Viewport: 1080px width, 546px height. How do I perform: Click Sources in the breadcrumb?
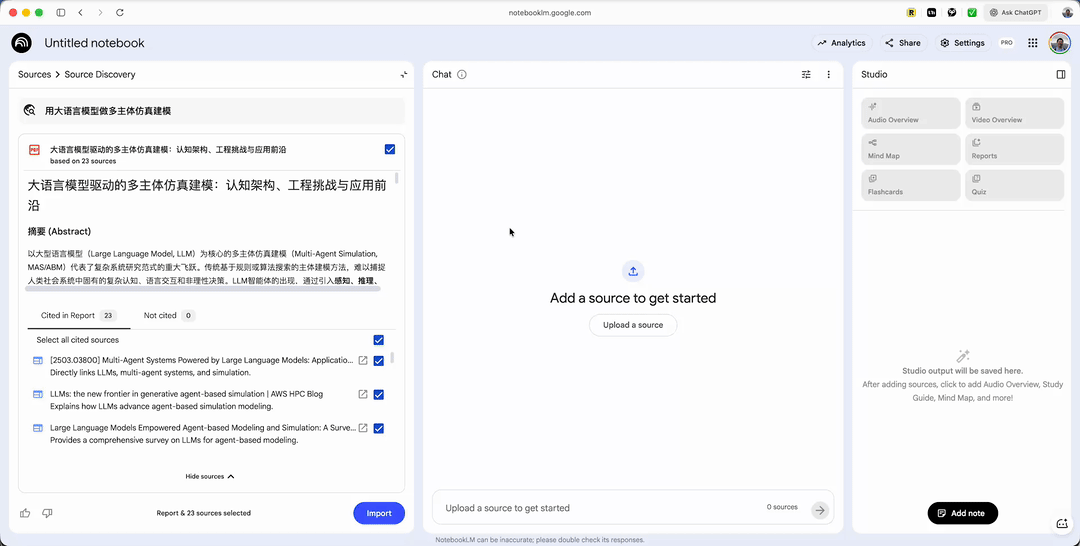[x=34, y=74]
